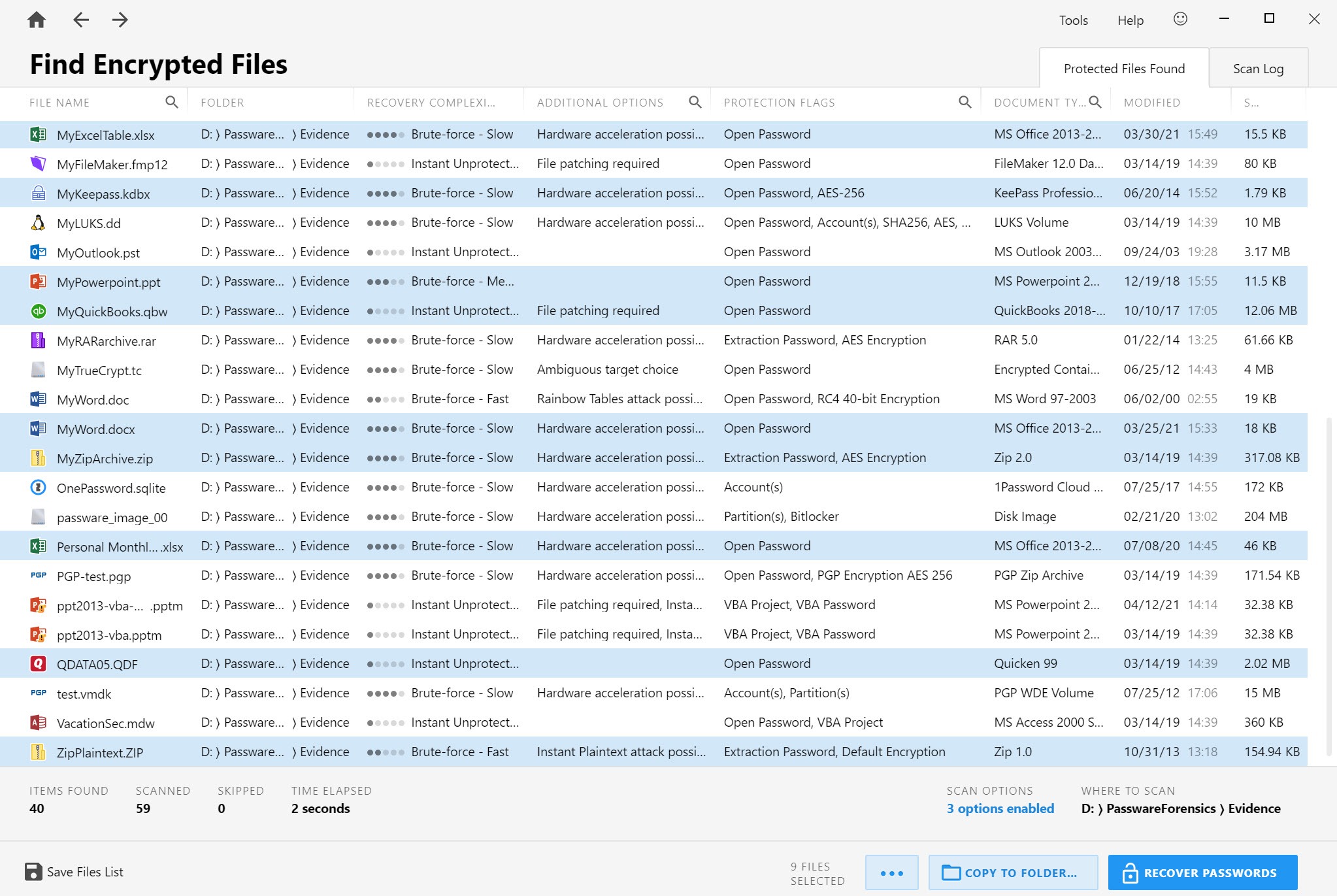Click Copy to Folder button

[1012, 872]
